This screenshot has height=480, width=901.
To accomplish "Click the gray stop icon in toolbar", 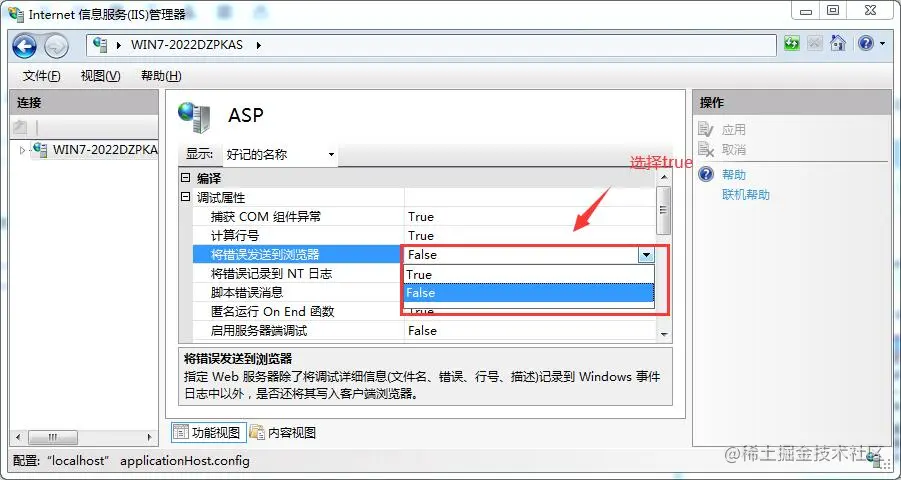I will point(814,44).
